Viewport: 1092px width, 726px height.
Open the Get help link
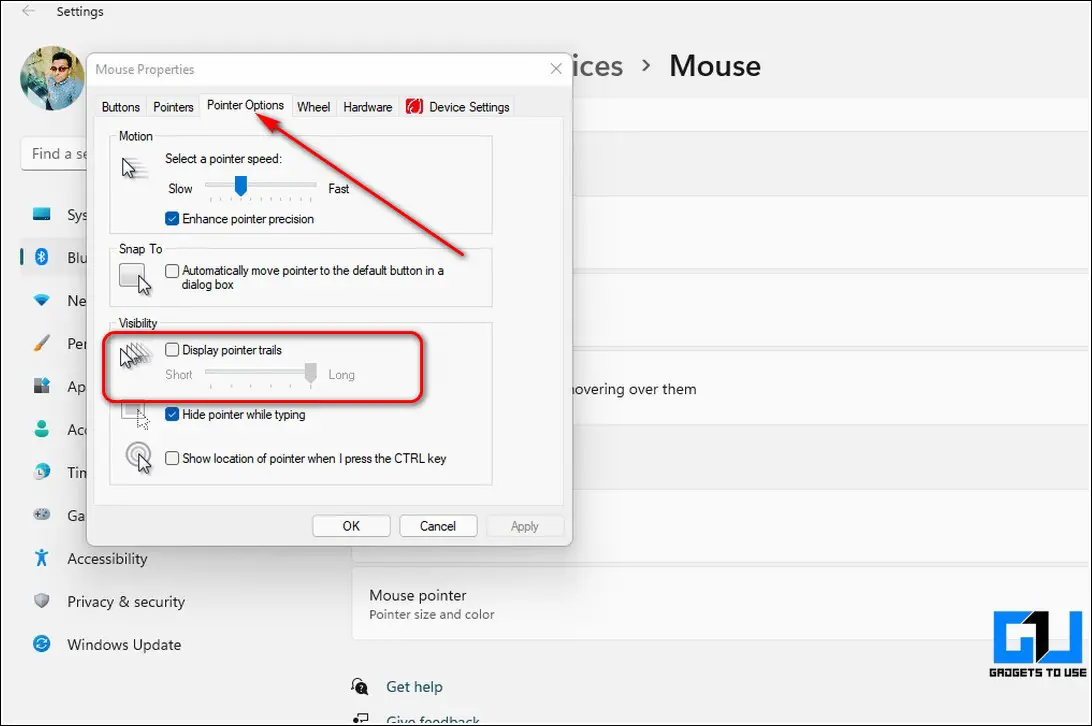pos(414,687)
